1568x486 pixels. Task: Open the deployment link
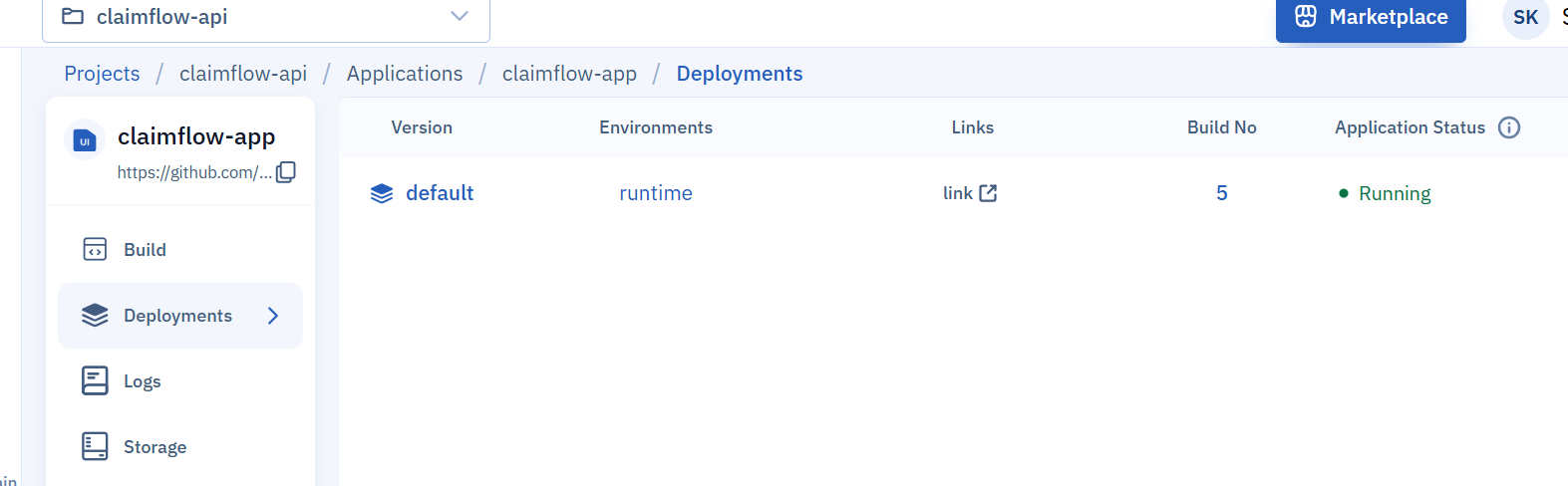click(970, 193)
